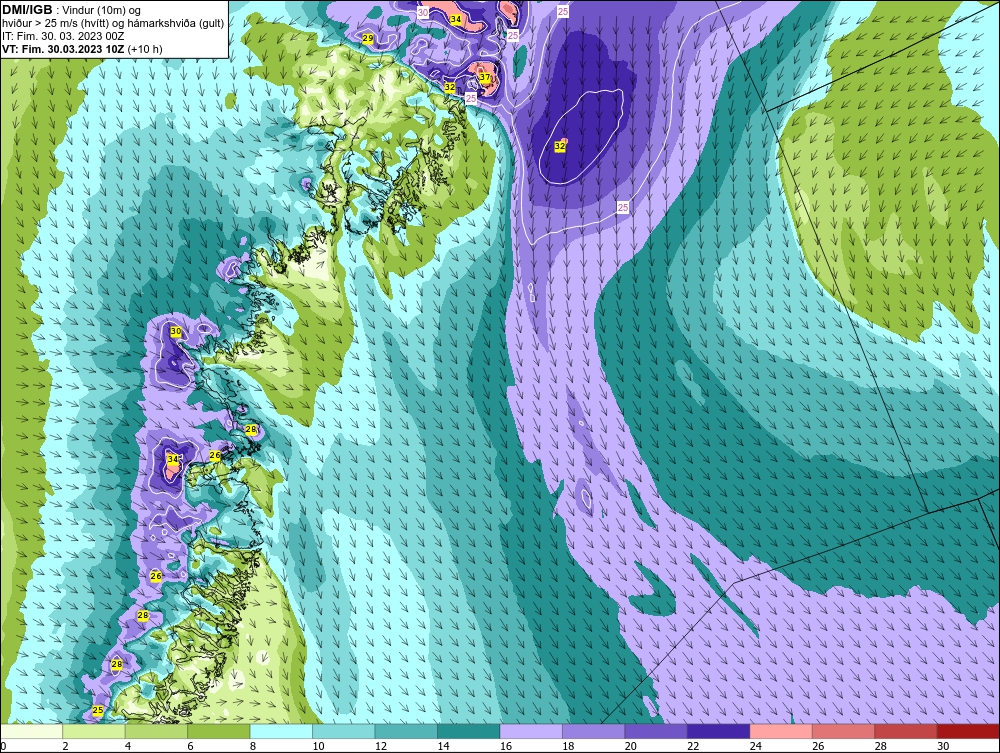Click the '32' label inside the large dark oval
The image size is (1000, 753).
pos(560,146)
